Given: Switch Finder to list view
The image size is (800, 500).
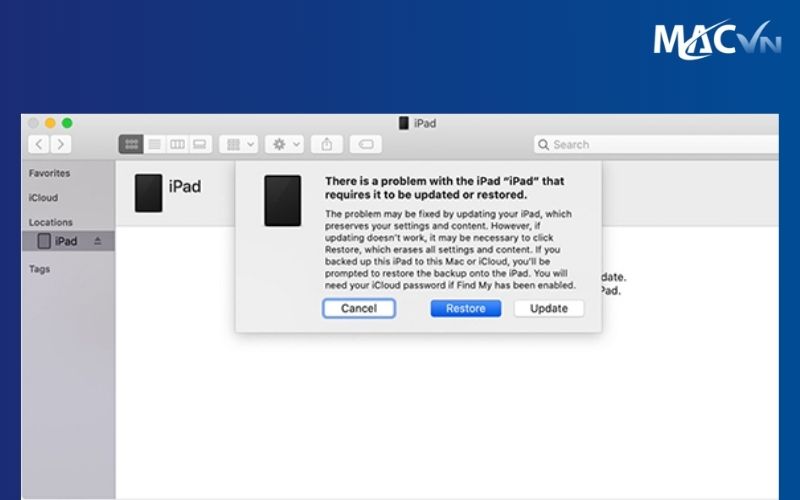Looking at the screenshot, I should tap(155, 144).
